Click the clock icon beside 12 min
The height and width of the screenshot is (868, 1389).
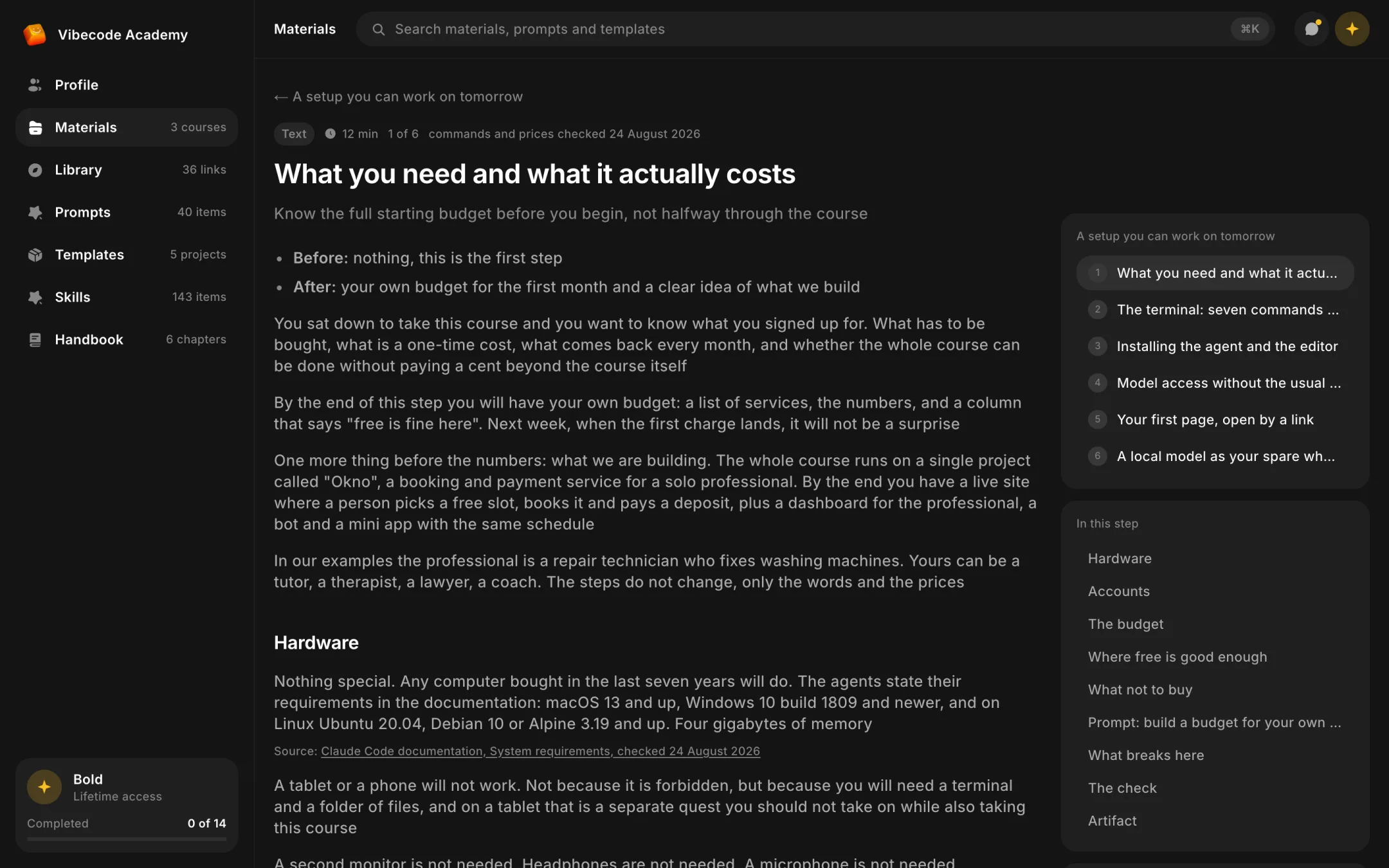point(330,134)
